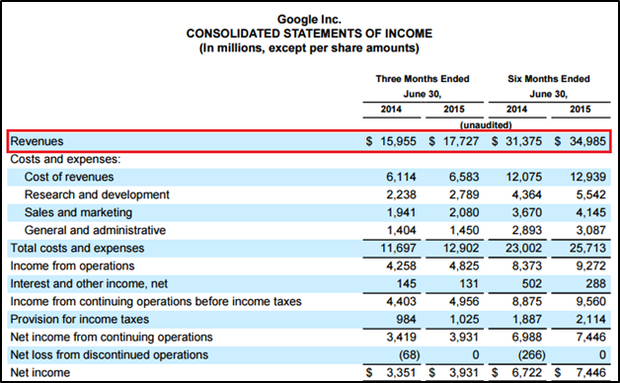Viewport: 620px width, 383px height.
Task: Select the "Net loss from discontinued operations" label
Action: pos(109,355)
